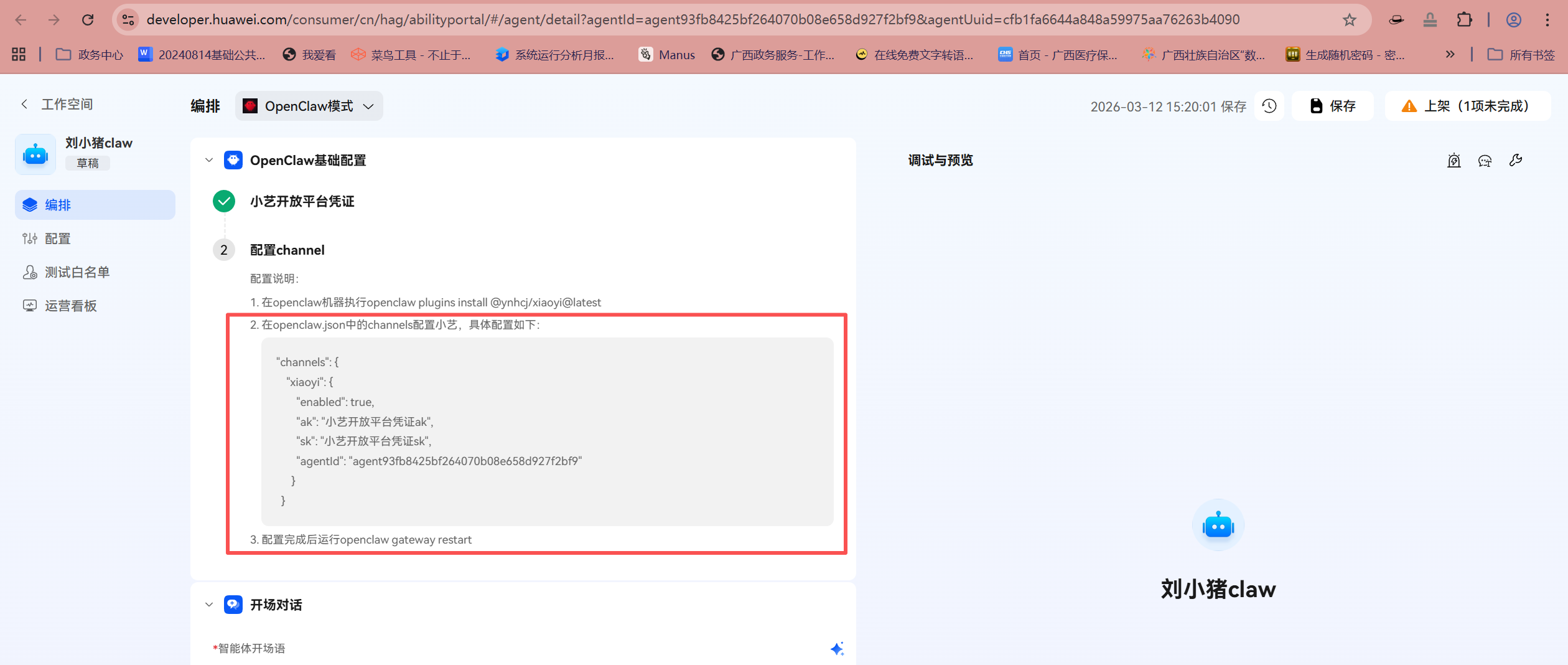Open the debug bug icon in preview panel
This screenshot has height=665, width=1568.
tap(1454, 161)
